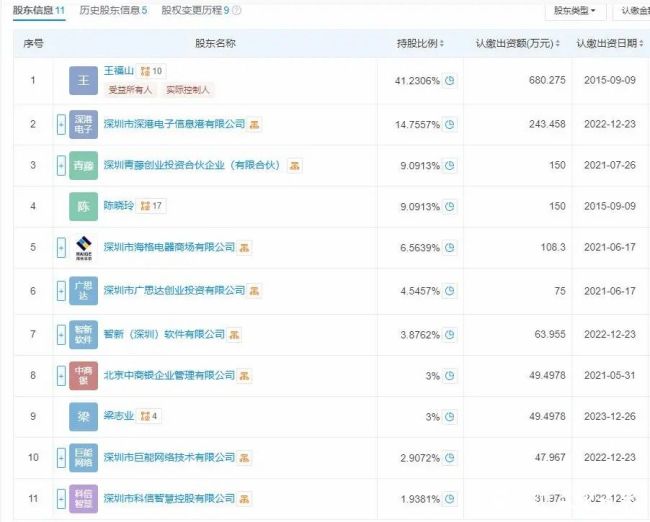Click pie chart icon beside 3.8762%
The height and width of the screenshot is (522, 650).
(x=450, y=335)
